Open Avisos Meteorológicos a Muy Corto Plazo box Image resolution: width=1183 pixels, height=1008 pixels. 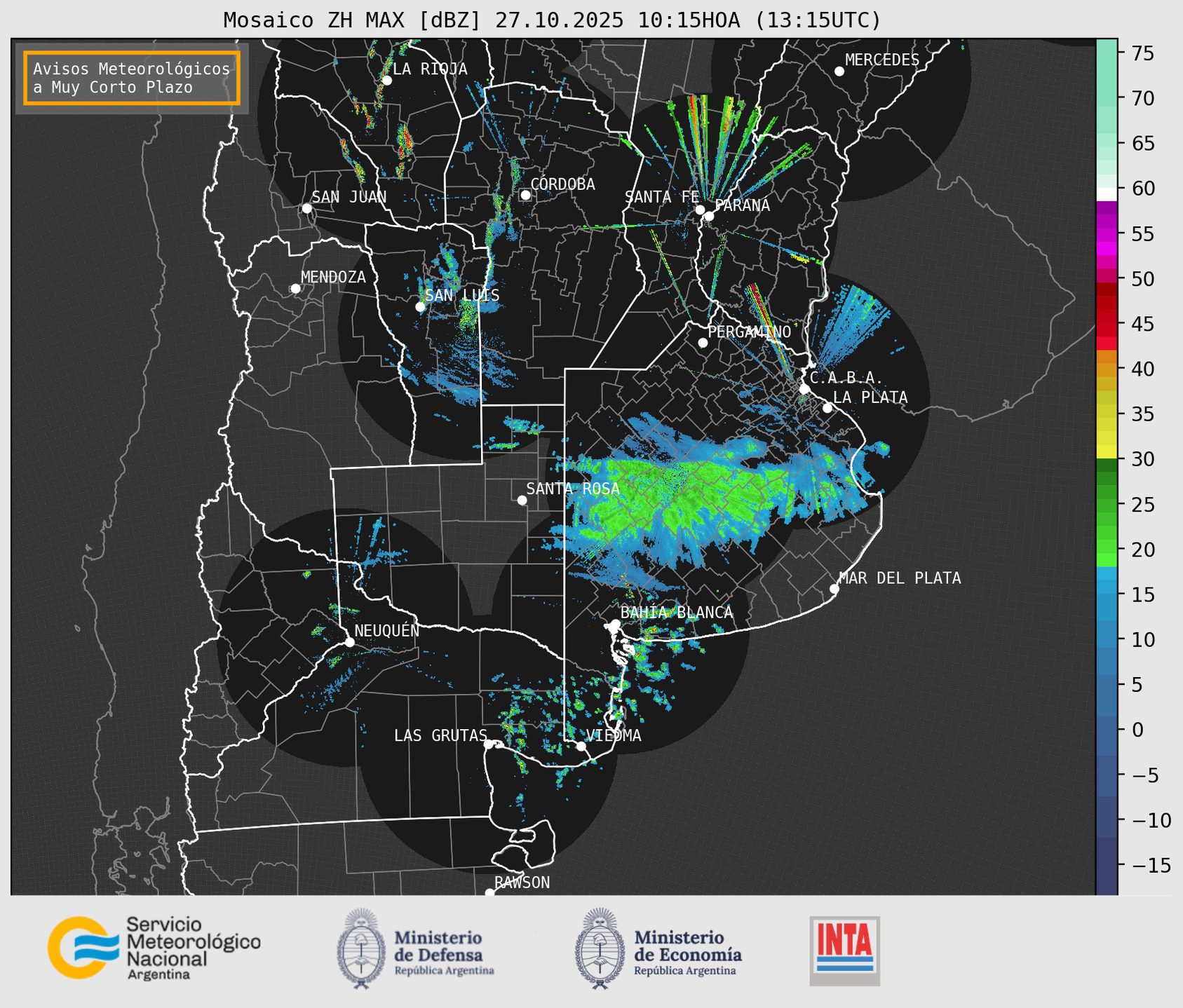click(x=132, y=78)
